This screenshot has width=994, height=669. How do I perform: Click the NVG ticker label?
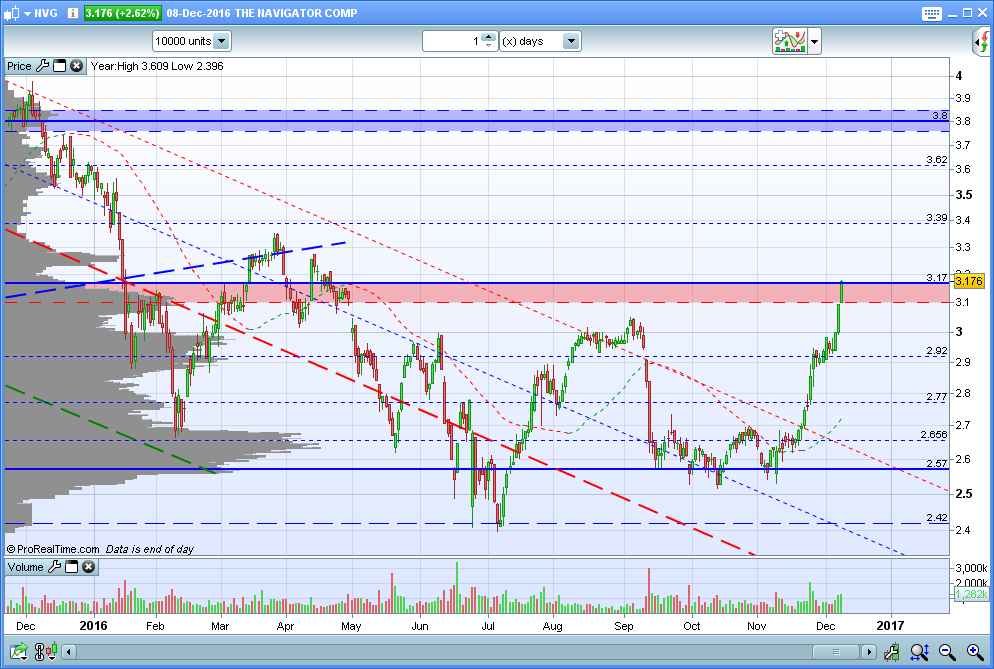click(46, 13)
